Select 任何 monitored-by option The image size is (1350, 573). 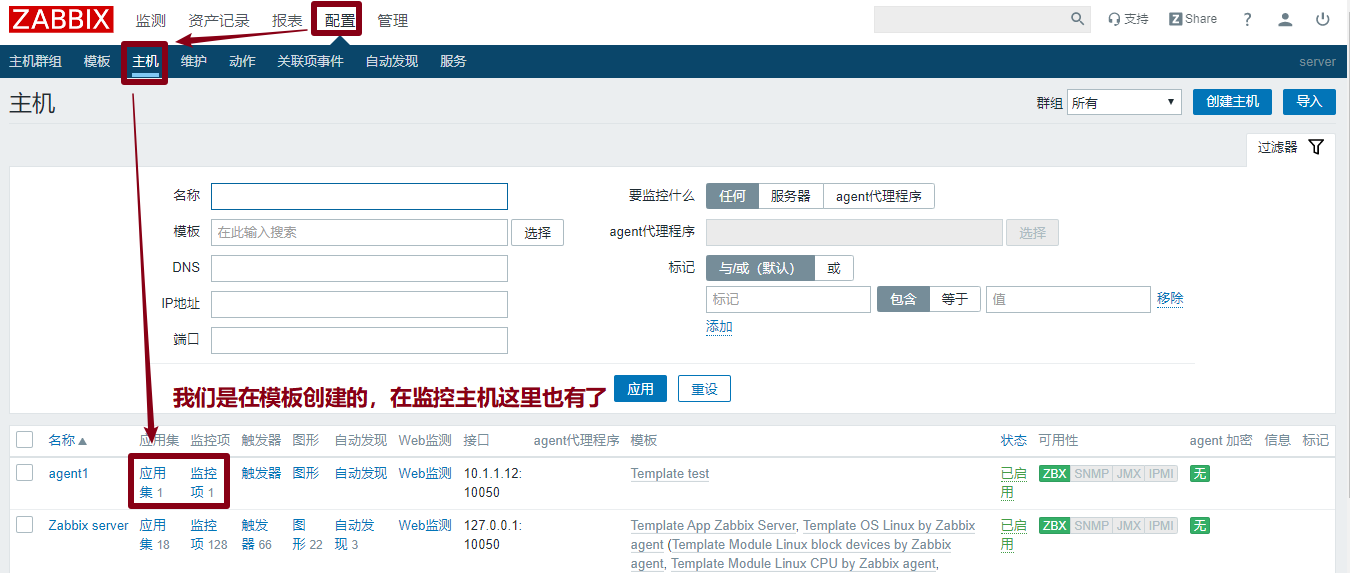pyautogui.click(x=732, y=196)
